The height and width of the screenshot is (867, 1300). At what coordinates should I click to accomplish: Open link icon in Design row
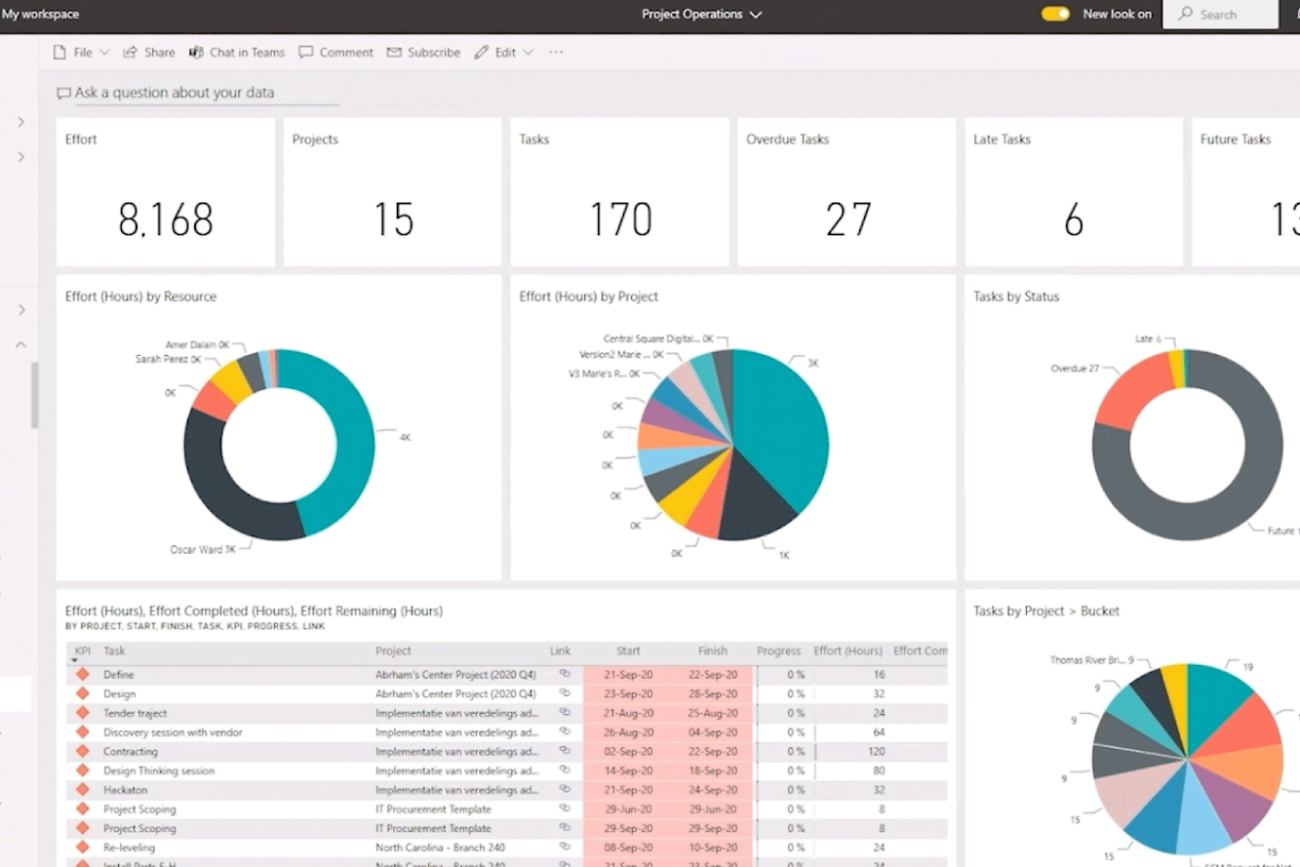click(564, 693)
